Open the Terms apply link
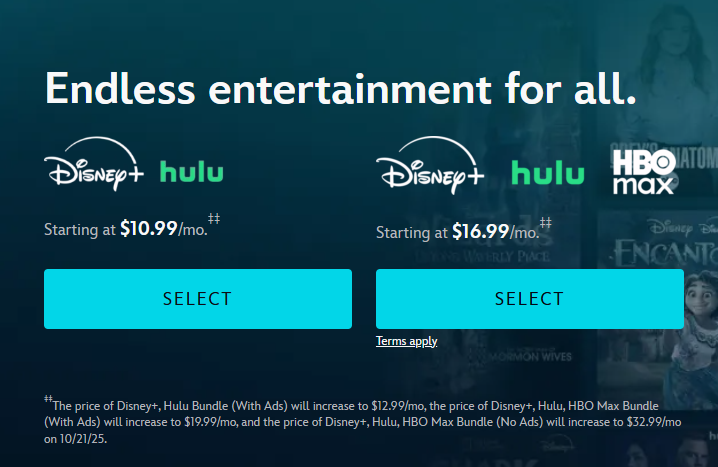718x467 pixels. pyautogui.click(x=406, y=341)
